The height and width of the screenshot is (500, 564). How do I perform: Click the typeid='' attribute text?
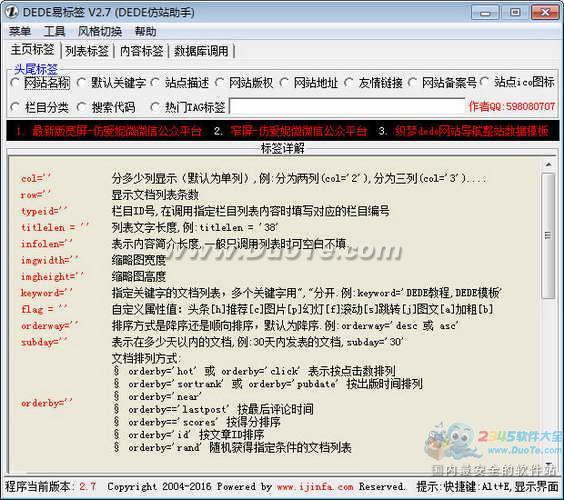pos(44,211)
